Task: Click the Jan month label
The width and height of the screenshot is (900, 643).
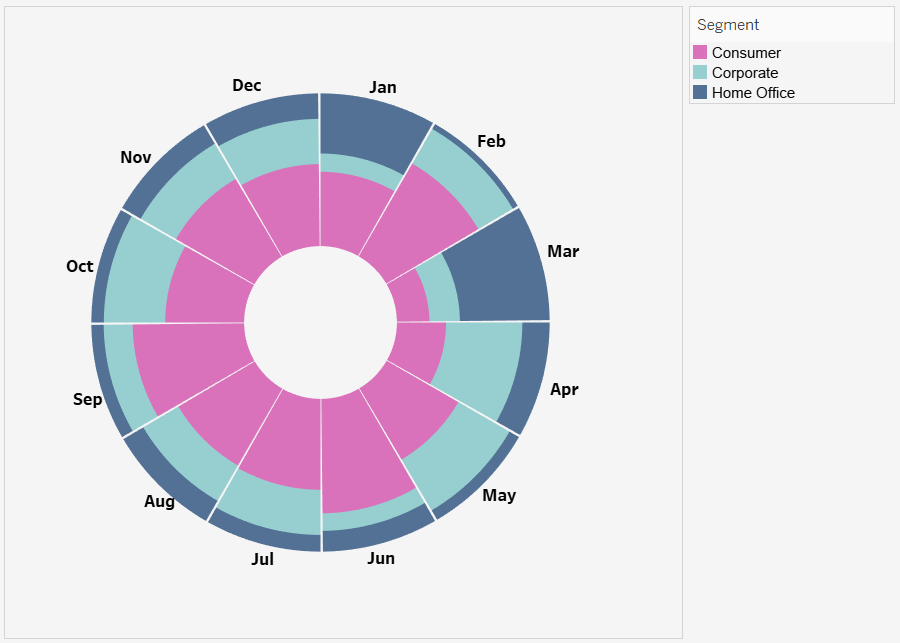Action: 383,87
